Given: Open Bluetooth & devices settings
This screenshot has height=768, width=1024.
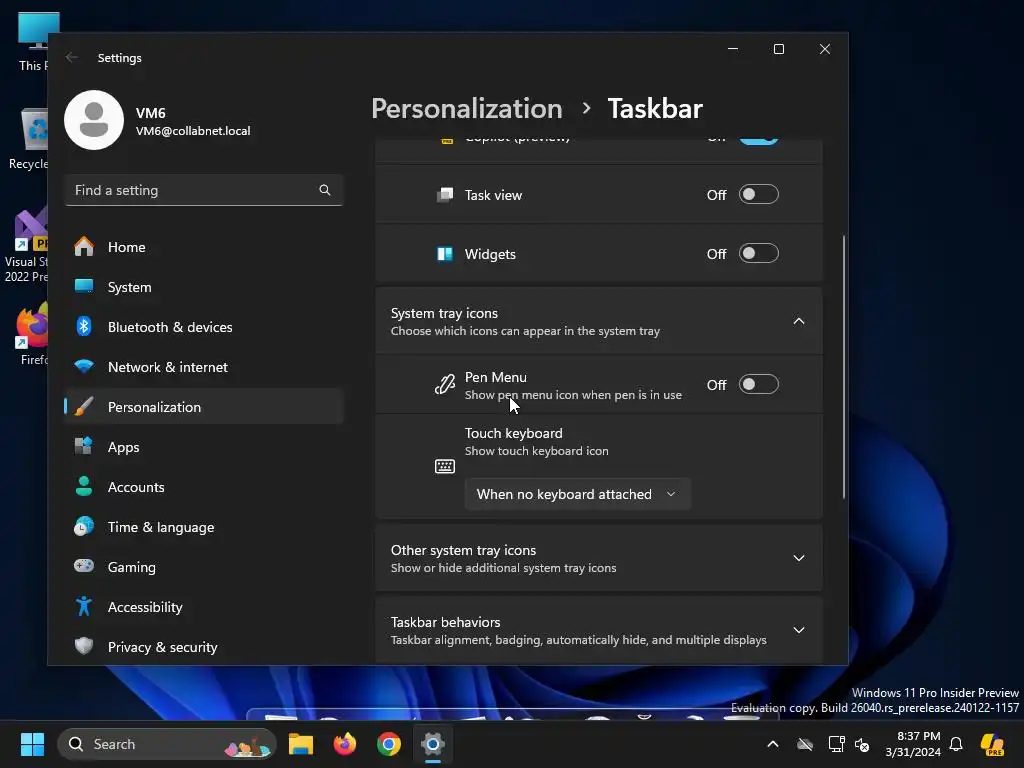Looking at the screenshot, I should [x=204, y=327].
